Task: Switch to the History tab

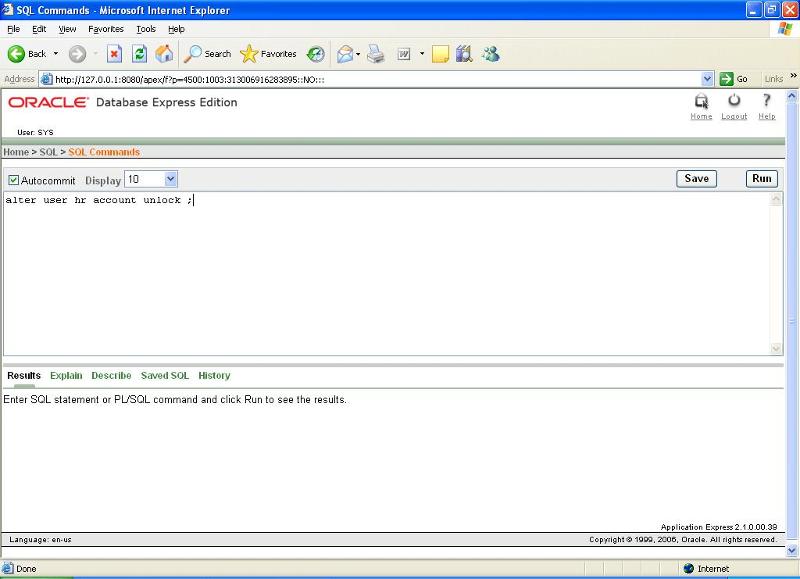Action: (x=214, y=375)
